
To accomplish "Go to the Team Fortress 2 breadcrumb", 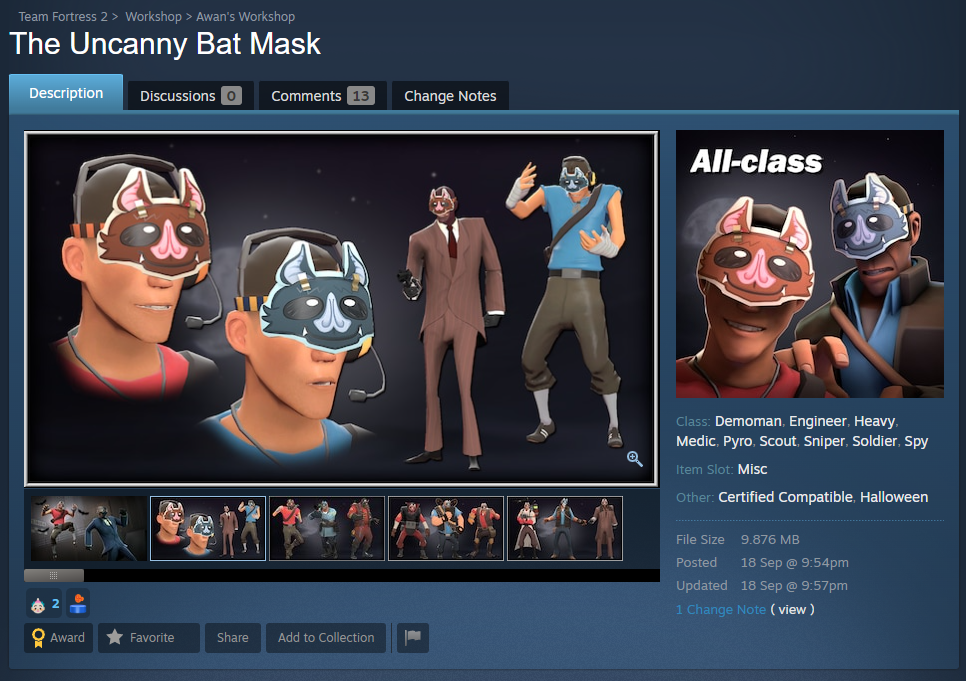I will [63, 17].
